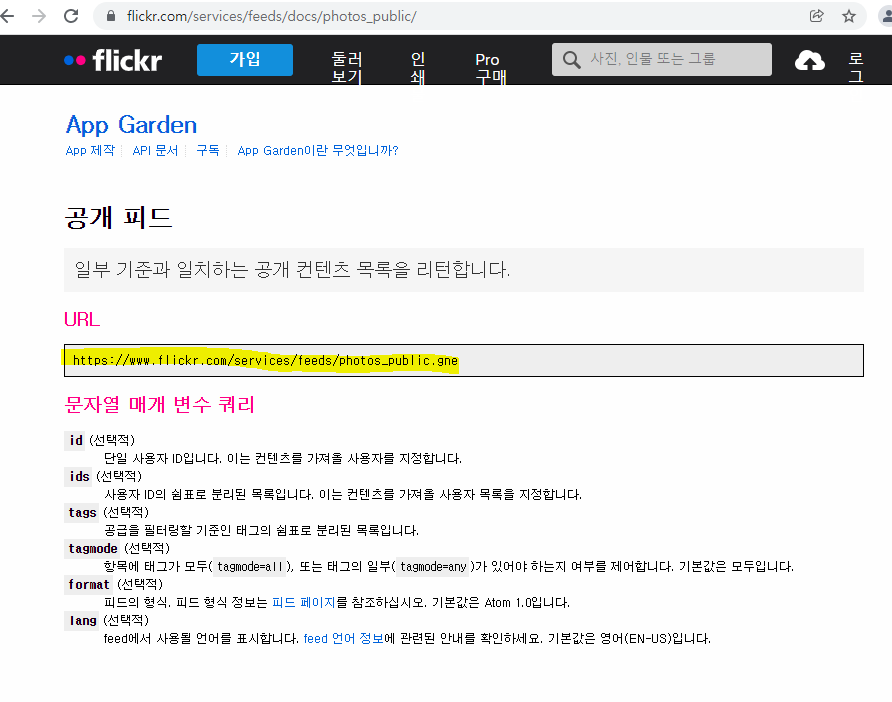Click the padlock site info icon
The height and width of the screenshot is (702, 892).
pyautogui.click(x=111, y=16)
